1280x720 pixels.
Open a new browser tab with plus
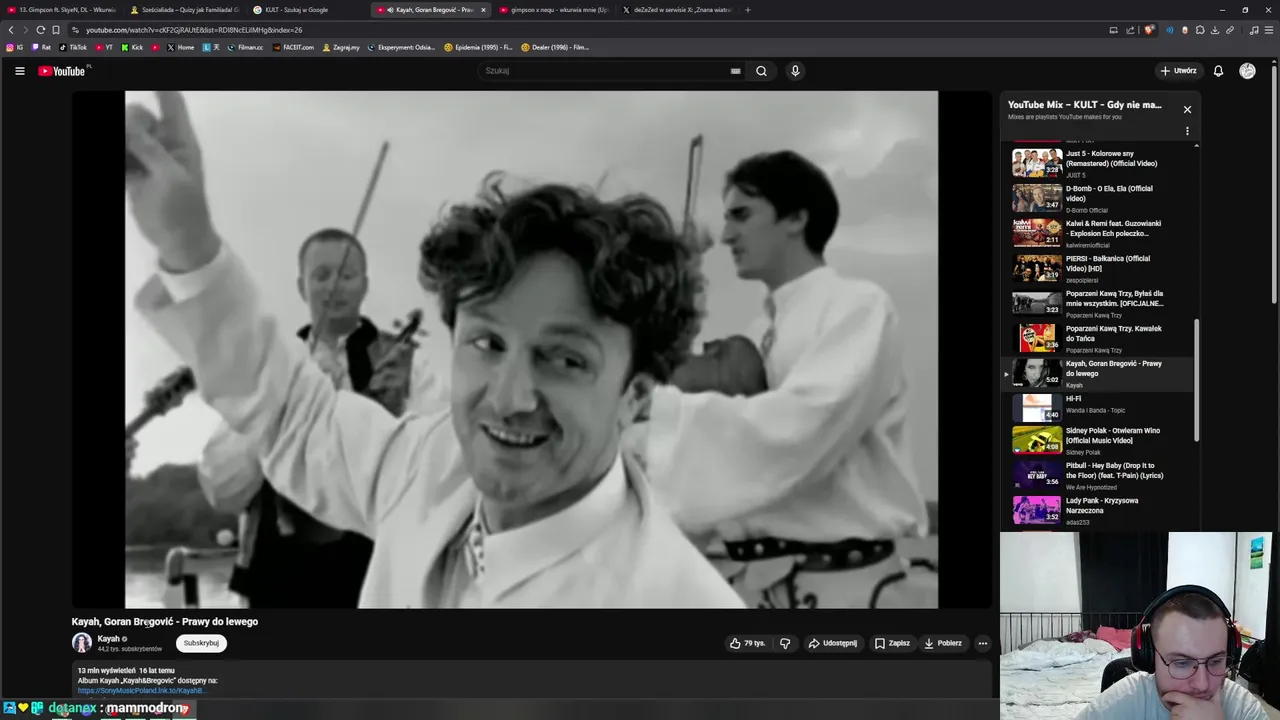[747, 10]
